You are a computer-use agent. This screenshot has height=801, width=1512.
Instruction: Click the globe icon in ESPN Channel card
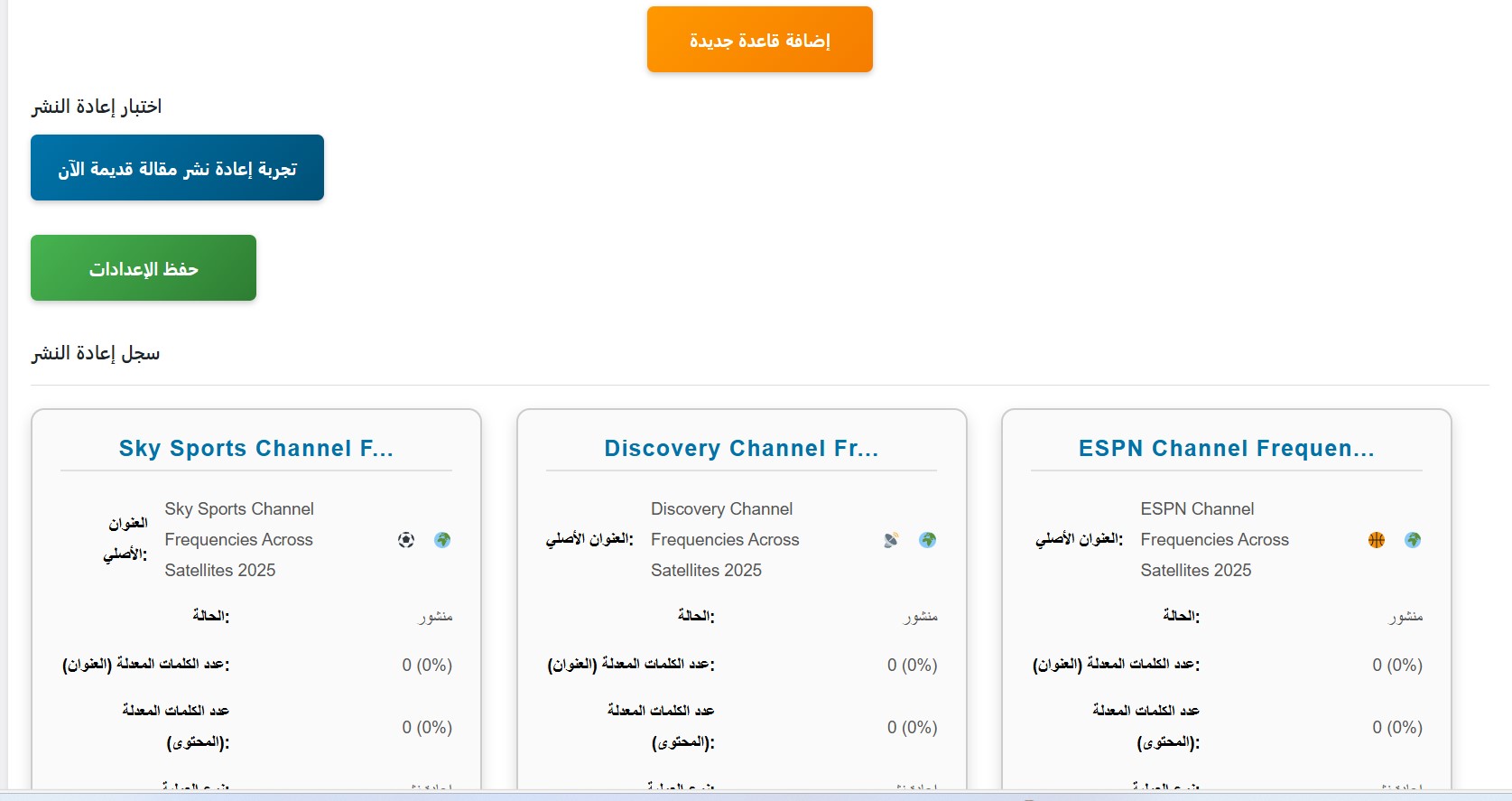1413,540
